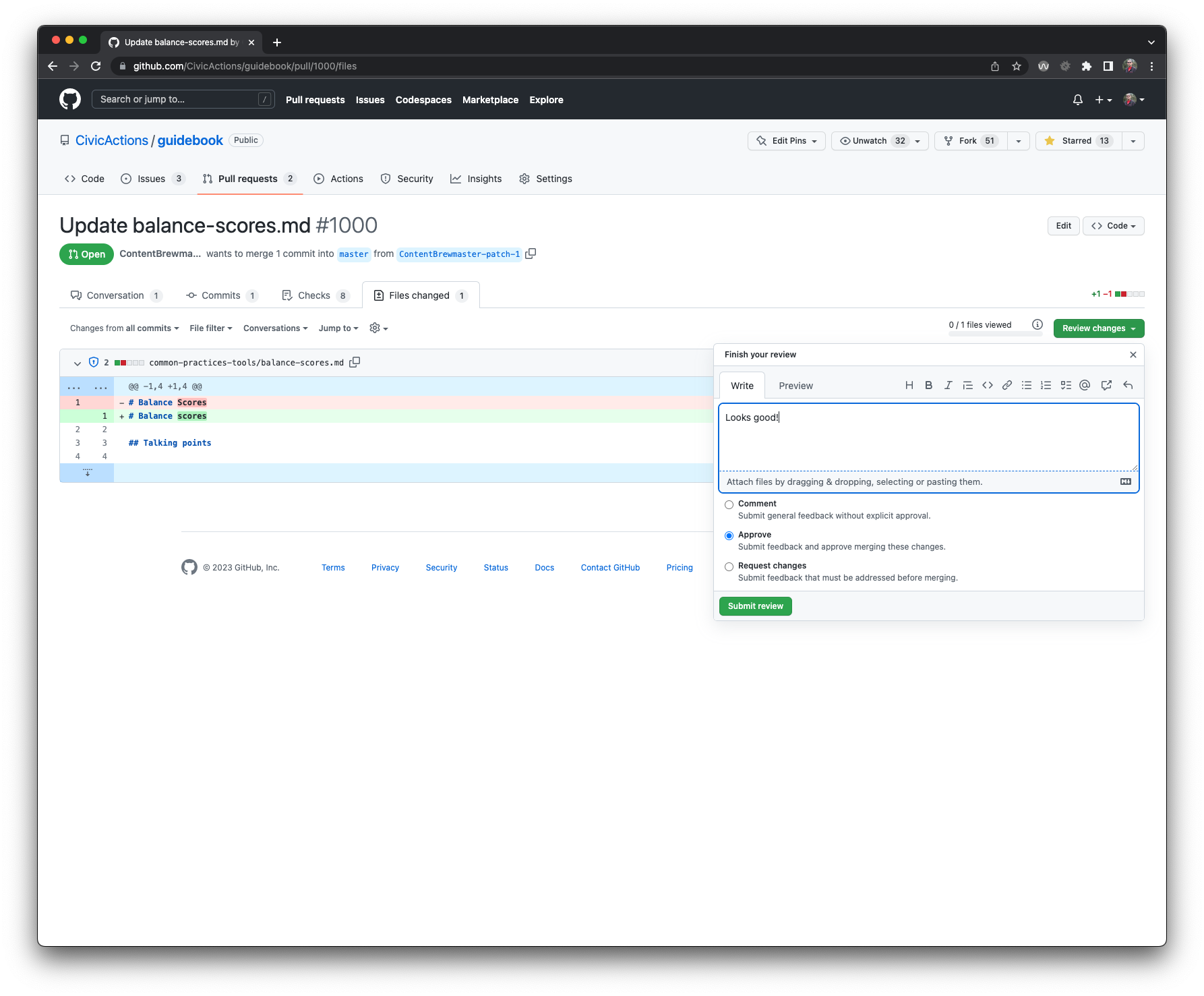Insert a numbered list in the comment box

(1046, 385)
